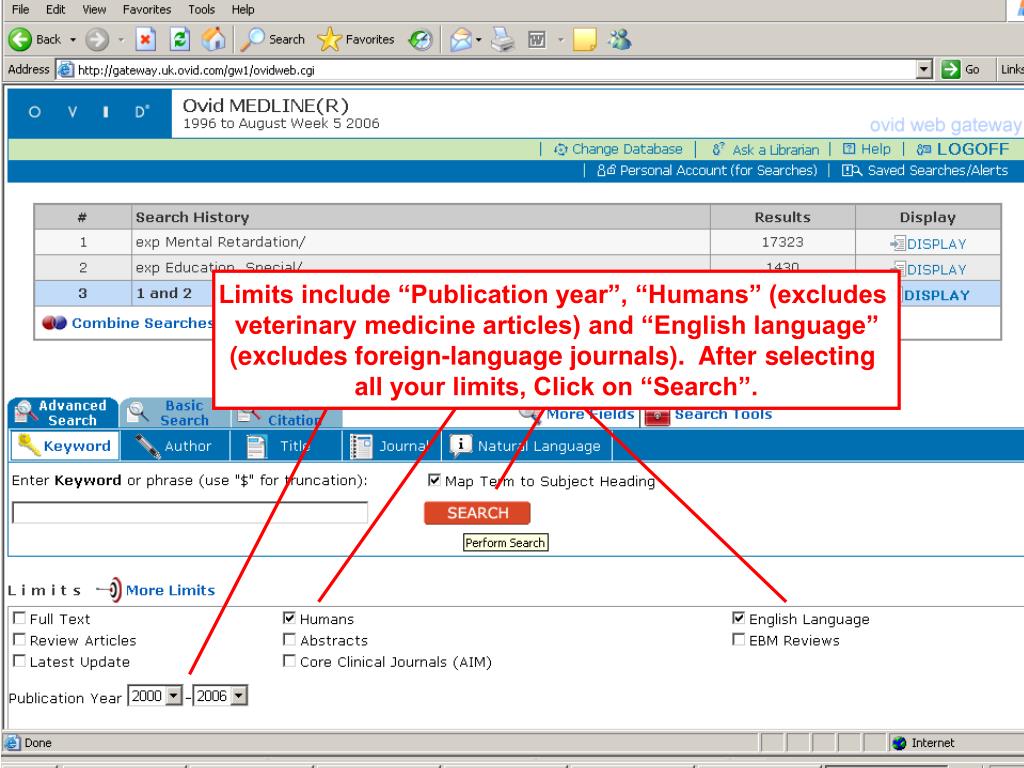The height and width of the screenshot is (768, 1024).
Task: Expand the Forward button history arrow
Action: [121, 40]
